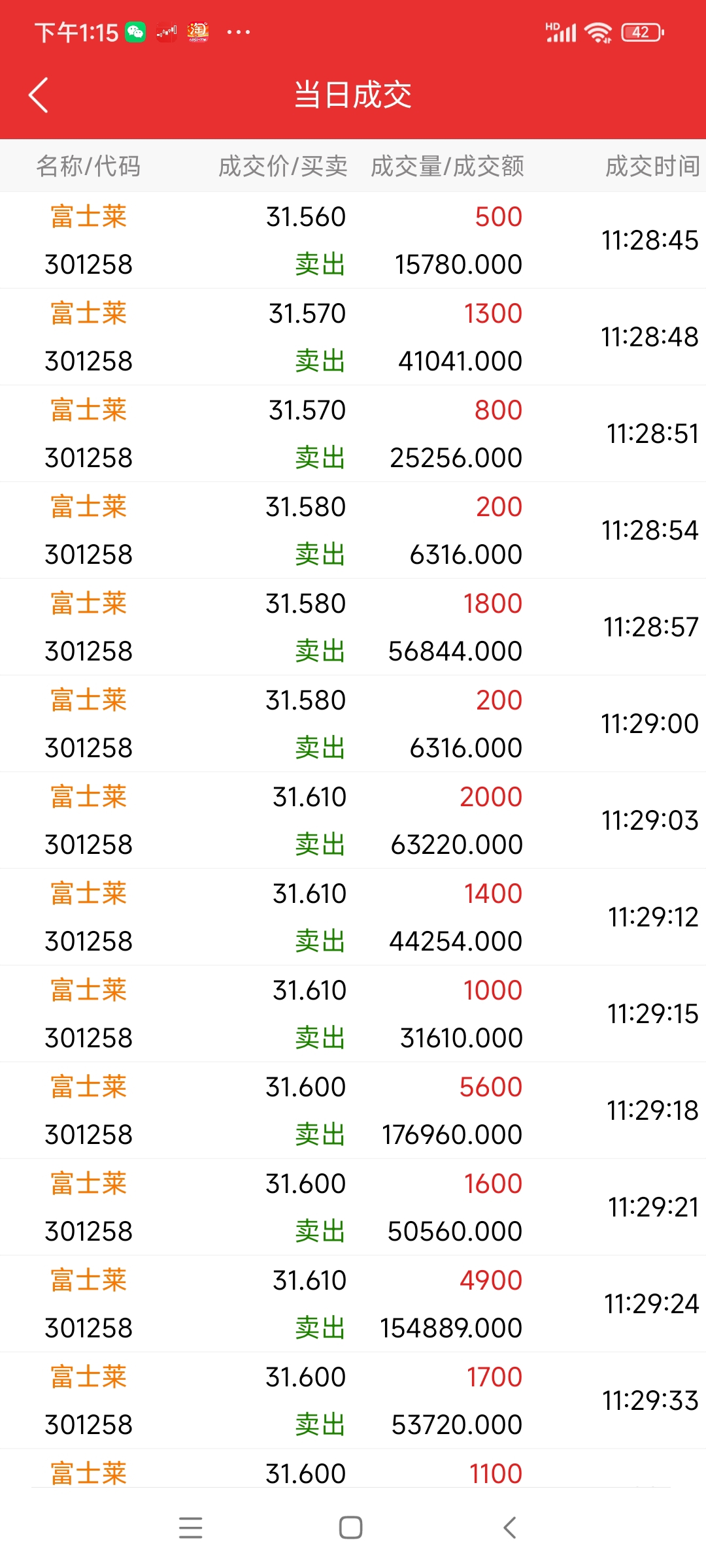This screenshot has height=1568, width=706.
Task: Open the red stock app notification icon
Action: pos(167,32)
